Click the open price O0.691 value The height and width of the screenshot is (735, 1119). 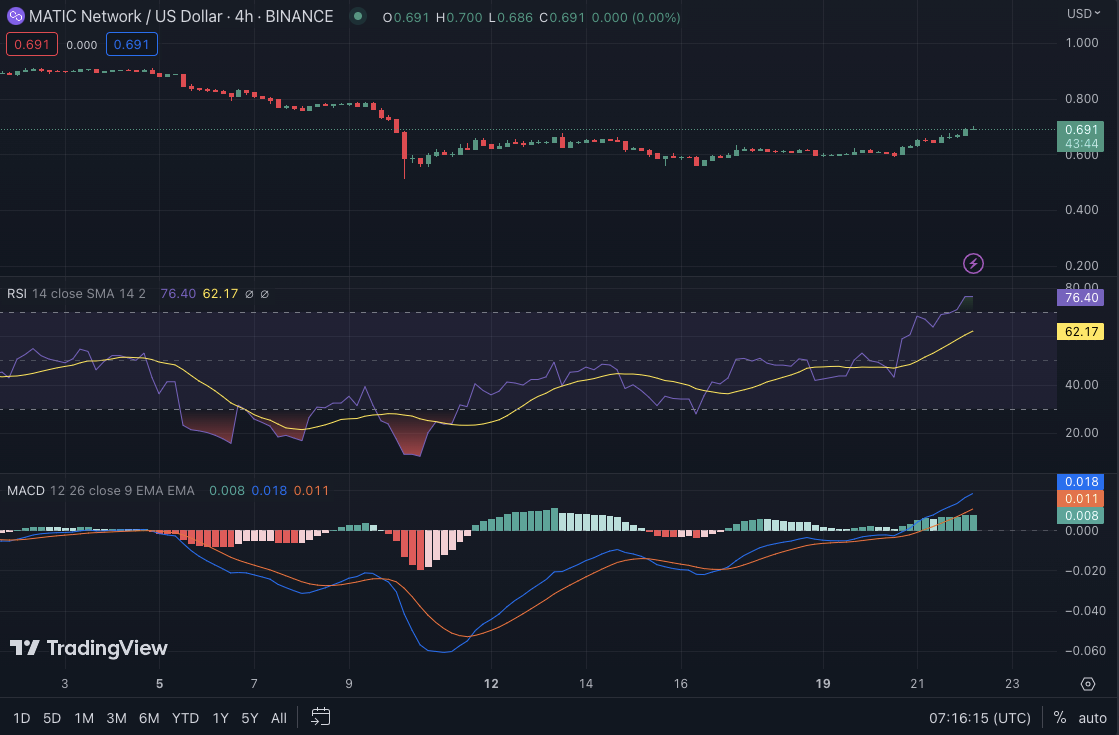pos(406,17)
